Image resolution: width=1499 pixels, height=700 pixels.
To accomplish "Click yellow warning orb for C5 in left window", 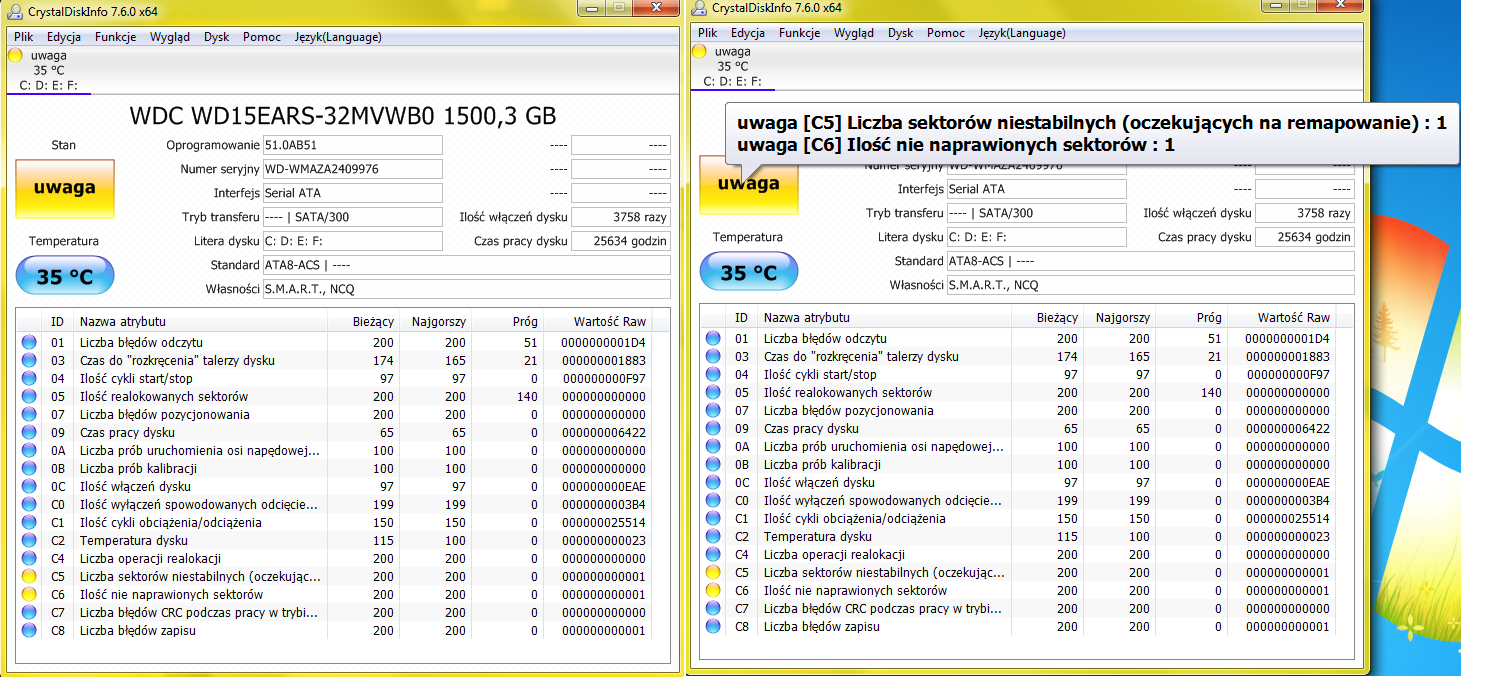I will [x=29, y=576].
